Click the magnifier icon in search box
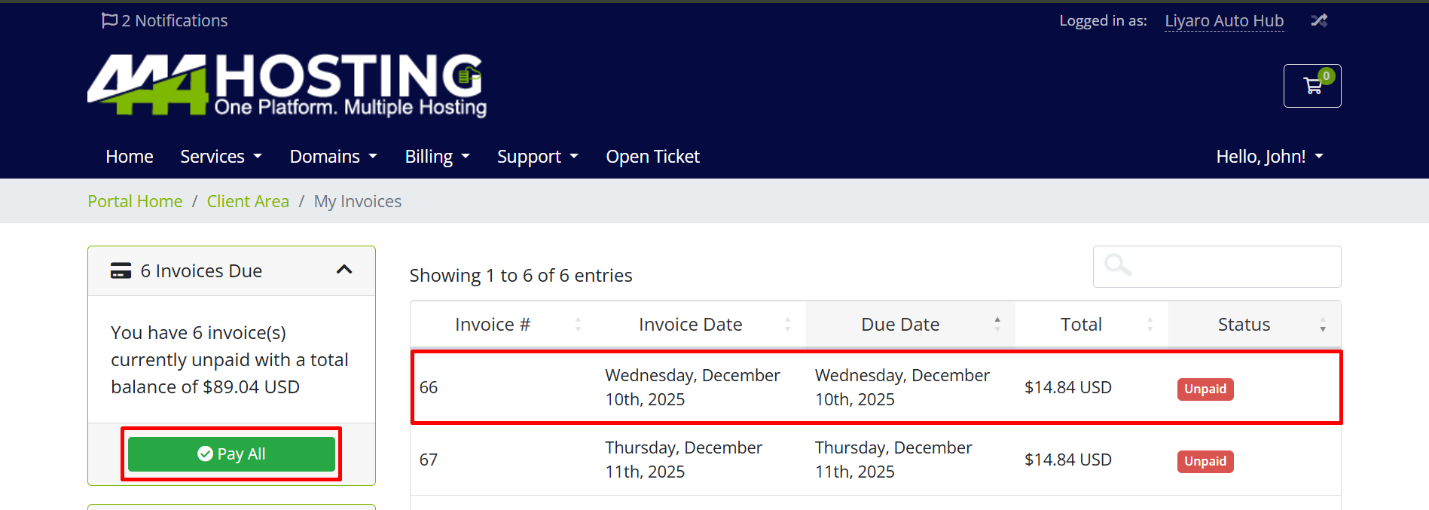This screenshot has width=1429, height=510. (x=1118, y=266)
